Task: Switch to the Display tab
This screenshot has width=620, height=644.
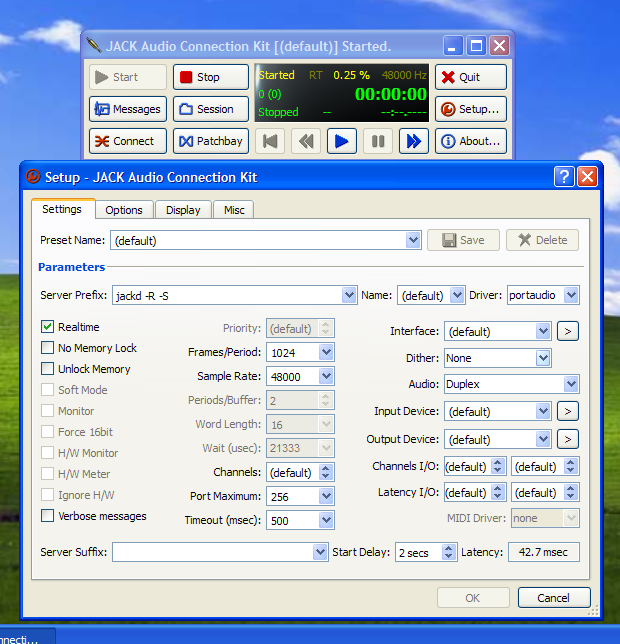Action: [x=183, y=210]
